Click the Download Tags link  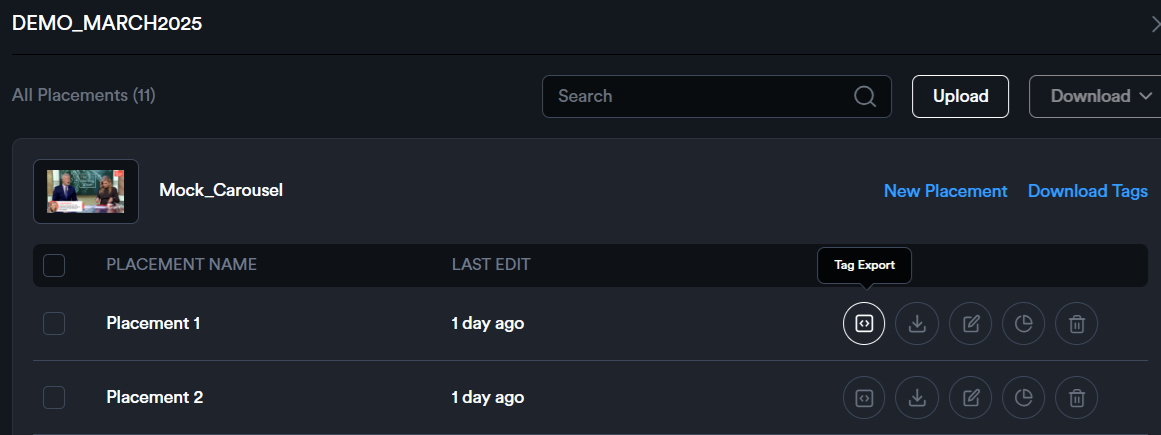pos(1087,191)
